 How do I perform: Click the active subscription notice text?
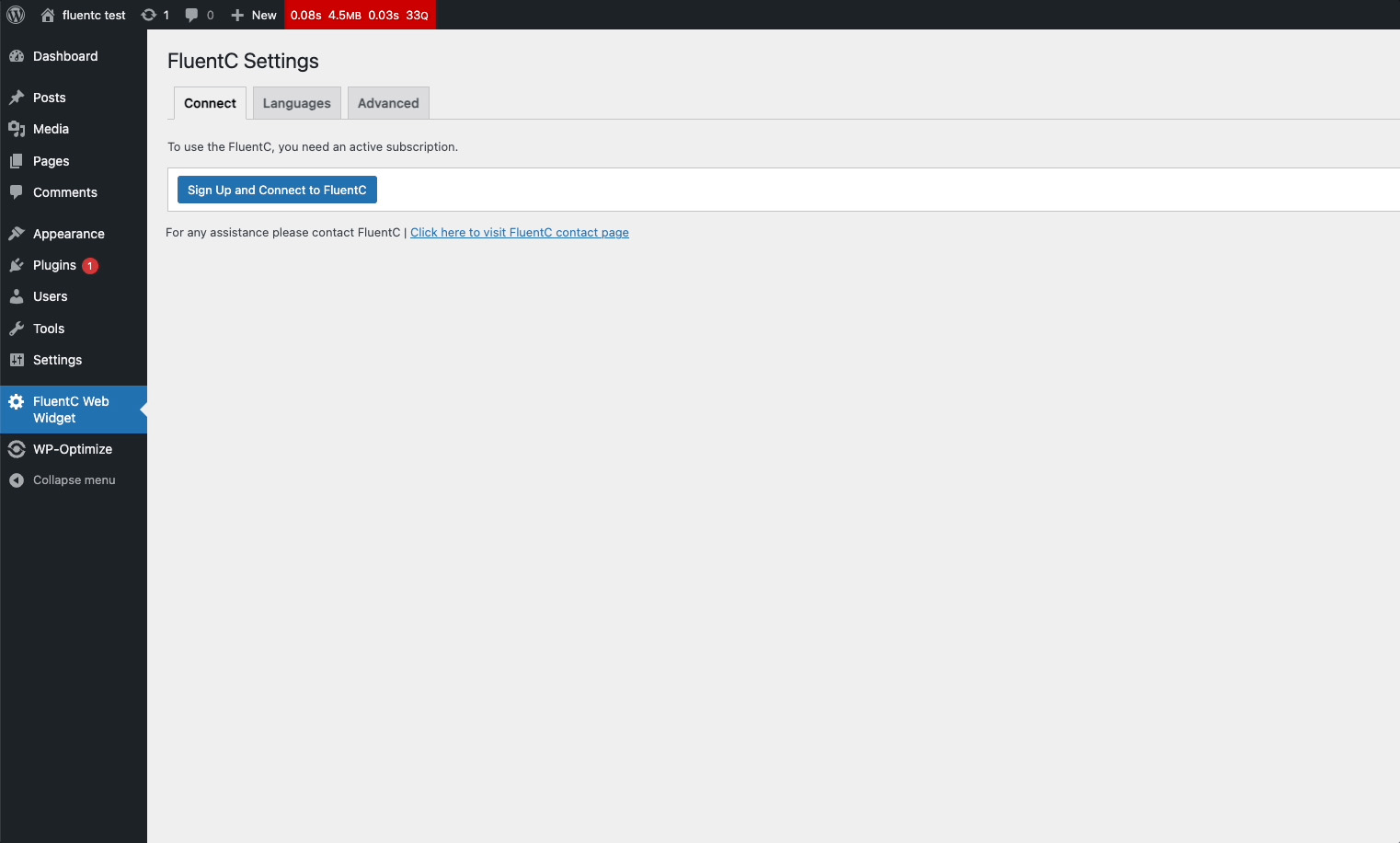coord(313,146)
